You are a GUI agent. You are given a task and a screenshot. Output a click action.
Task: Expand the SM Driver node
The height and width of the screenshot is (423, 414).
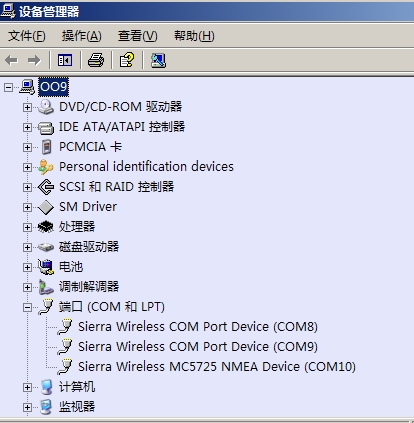click(x=27, y=207)
